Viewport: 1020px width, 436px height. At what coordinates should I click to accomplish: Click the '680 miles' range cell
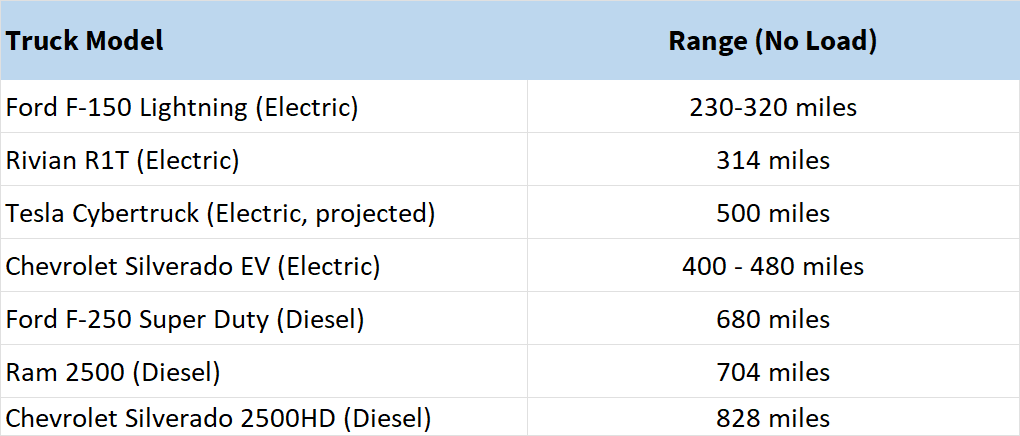click(x=773, y=319)
